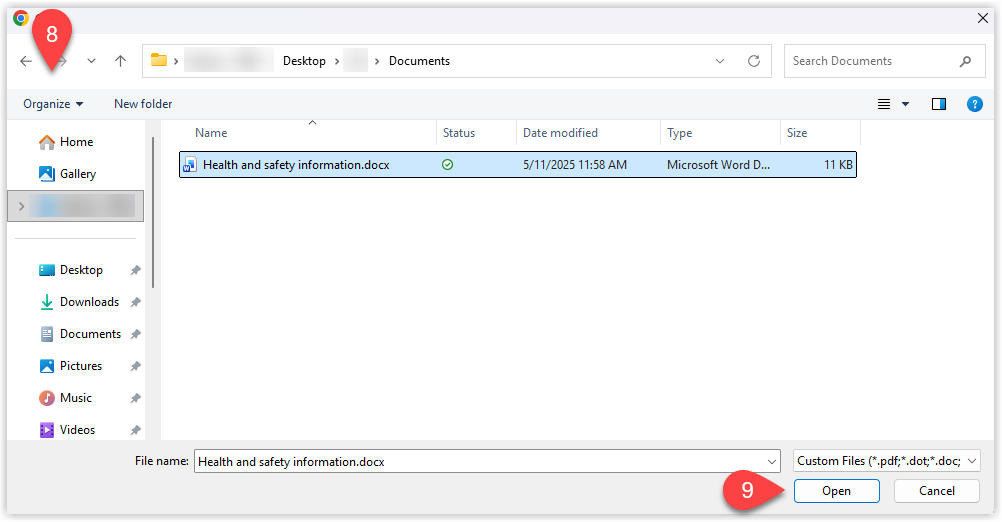Click the Cancel button
The image size is (1002, 522).
coord(937,491)
